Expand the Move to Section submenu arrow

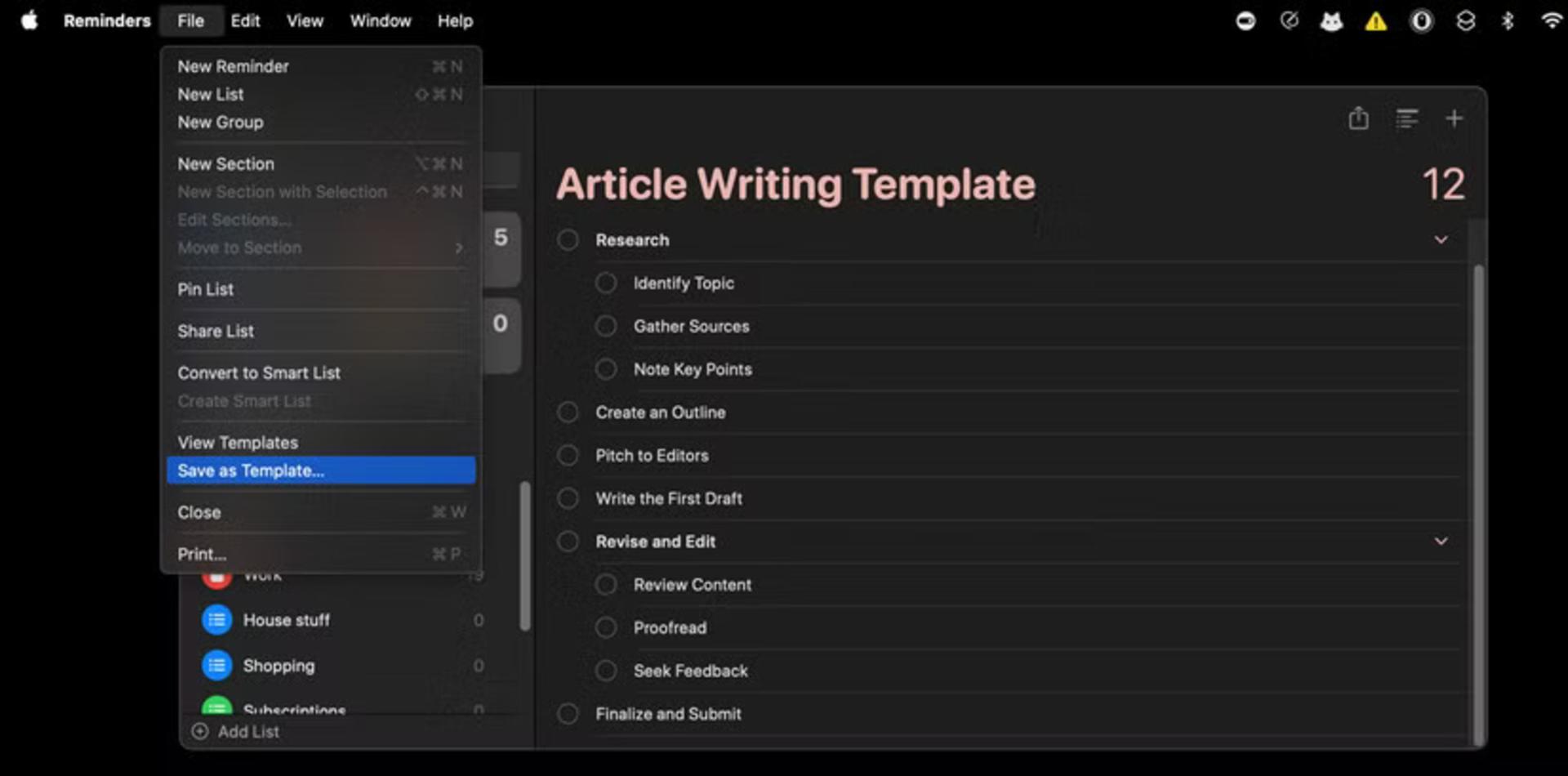pyautogui.click(x=459, y=248)
